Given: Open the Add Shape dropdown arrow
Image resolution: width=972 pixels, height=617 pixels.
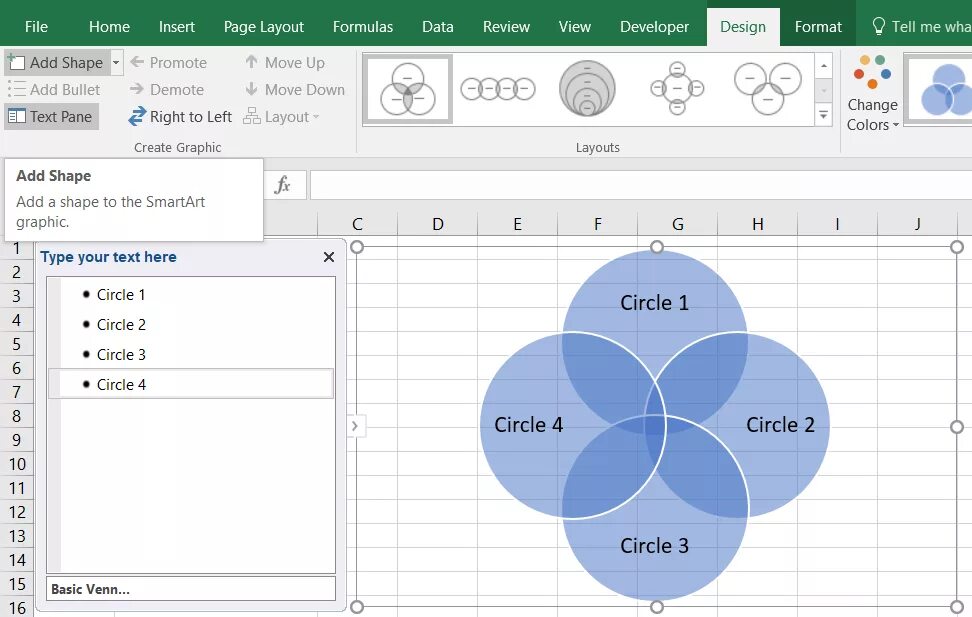Looking at the screenshot, I should click(115, 62).
